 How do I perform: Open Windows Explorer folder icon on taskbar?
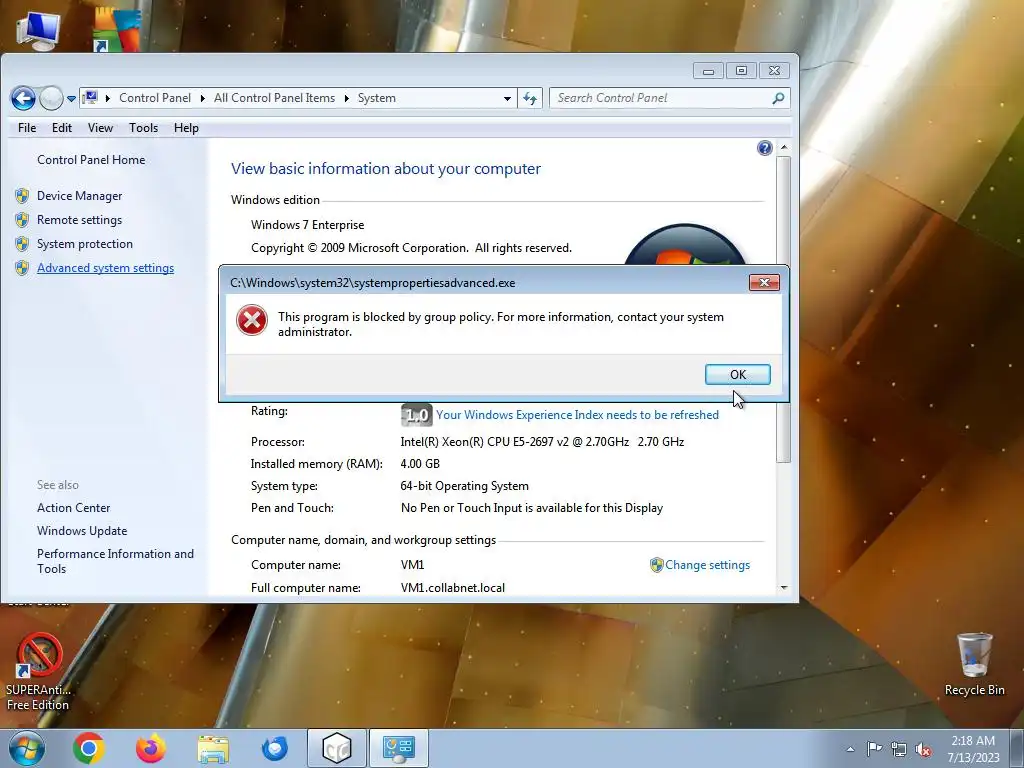[x=213, y=748]
